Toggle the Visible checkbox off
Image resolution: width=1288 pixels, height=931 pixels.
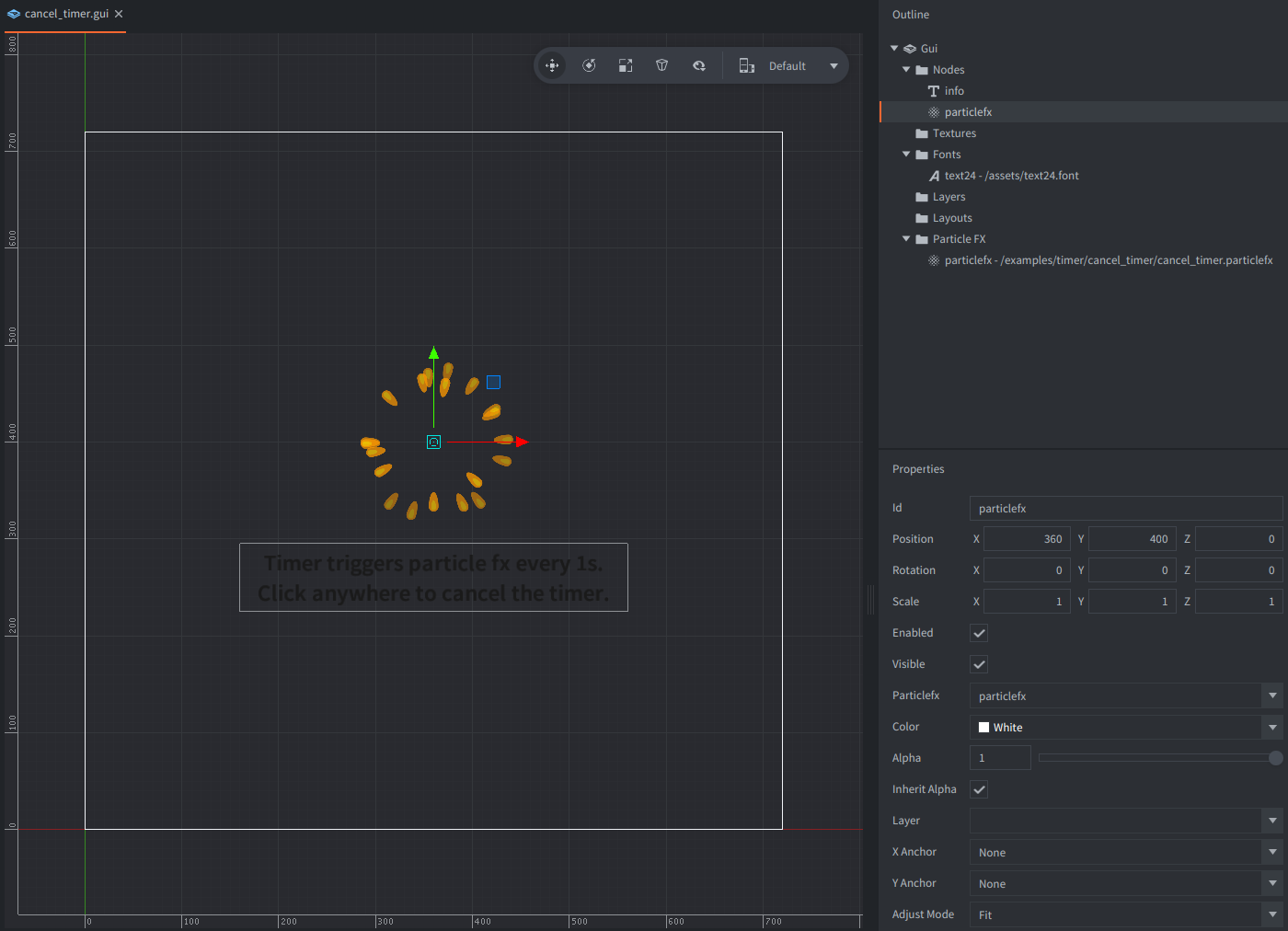coord(979,664)
